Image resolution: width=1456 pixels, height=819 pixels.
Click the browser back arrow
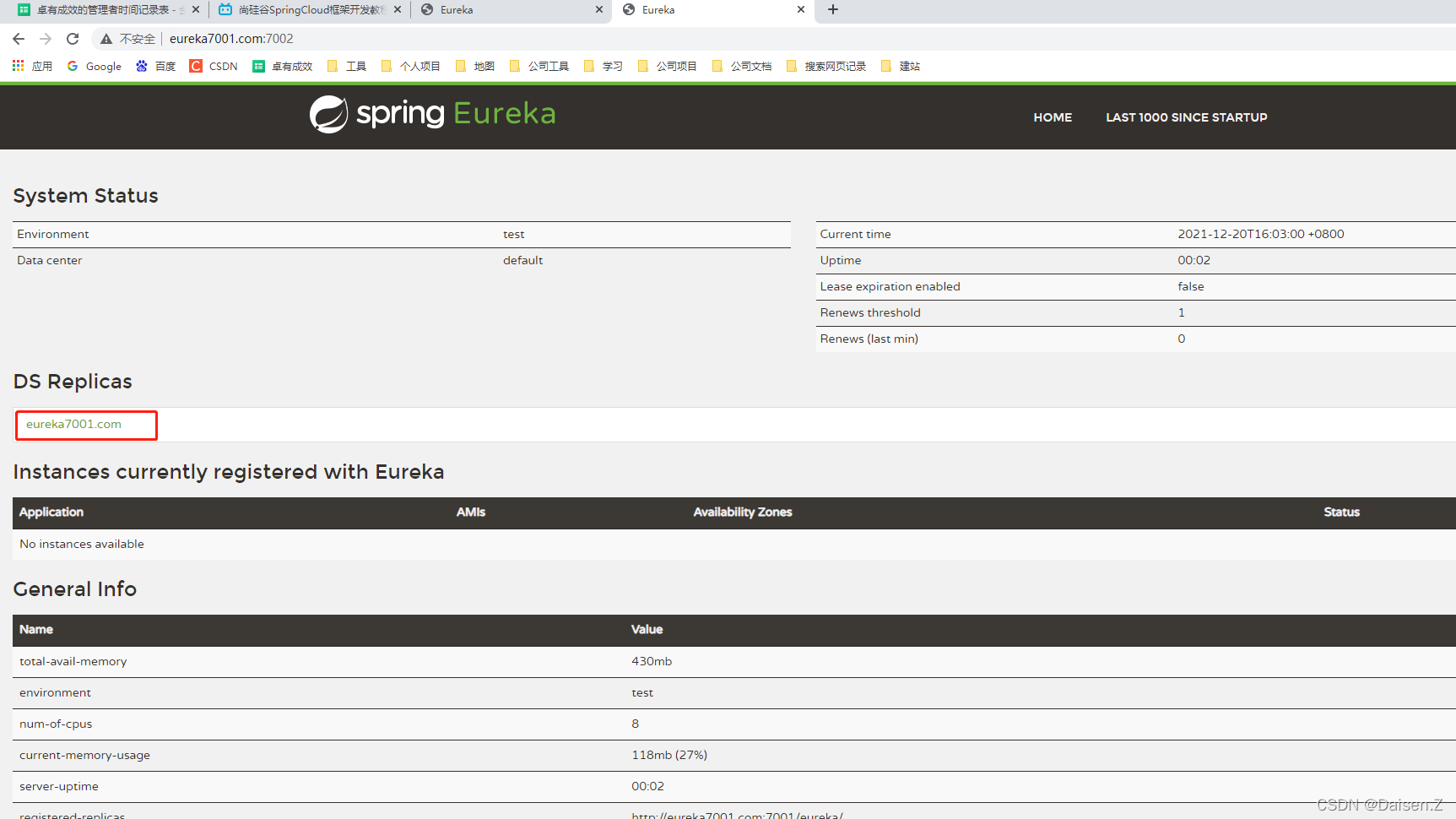(x=19, y=39)
